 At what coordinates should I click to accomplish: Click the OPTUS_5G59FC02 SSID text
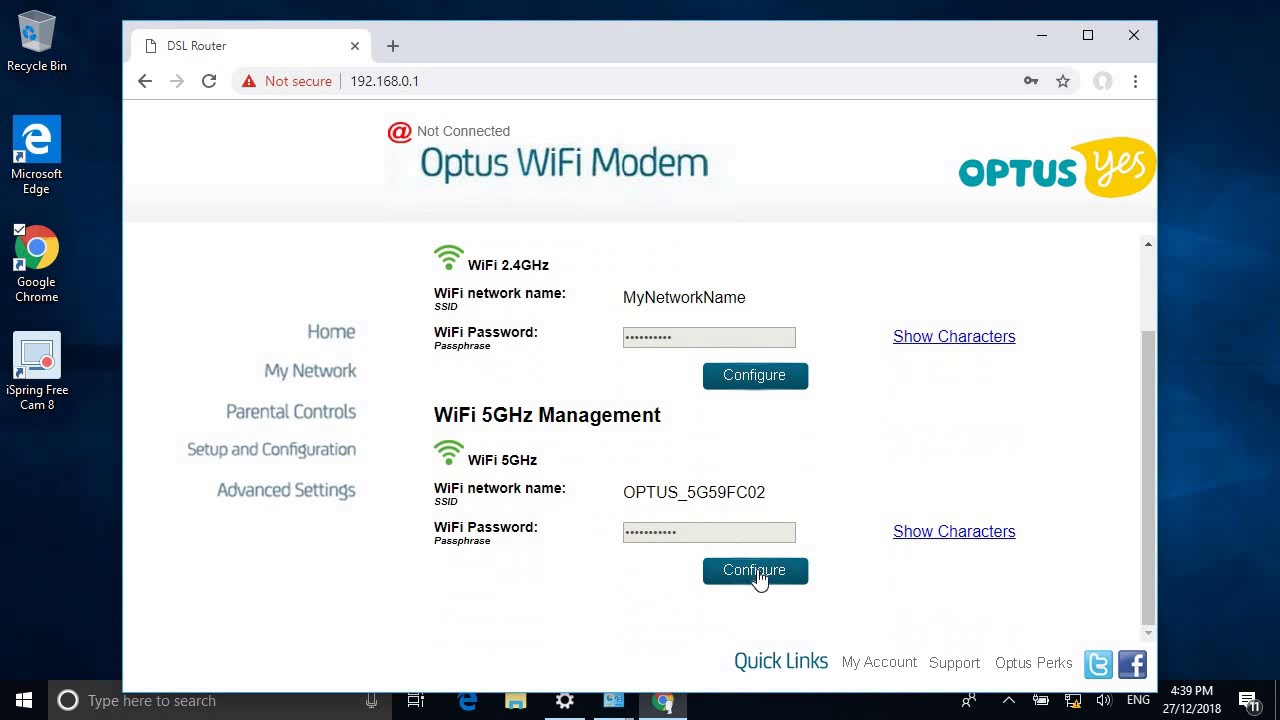pos(694,493)
